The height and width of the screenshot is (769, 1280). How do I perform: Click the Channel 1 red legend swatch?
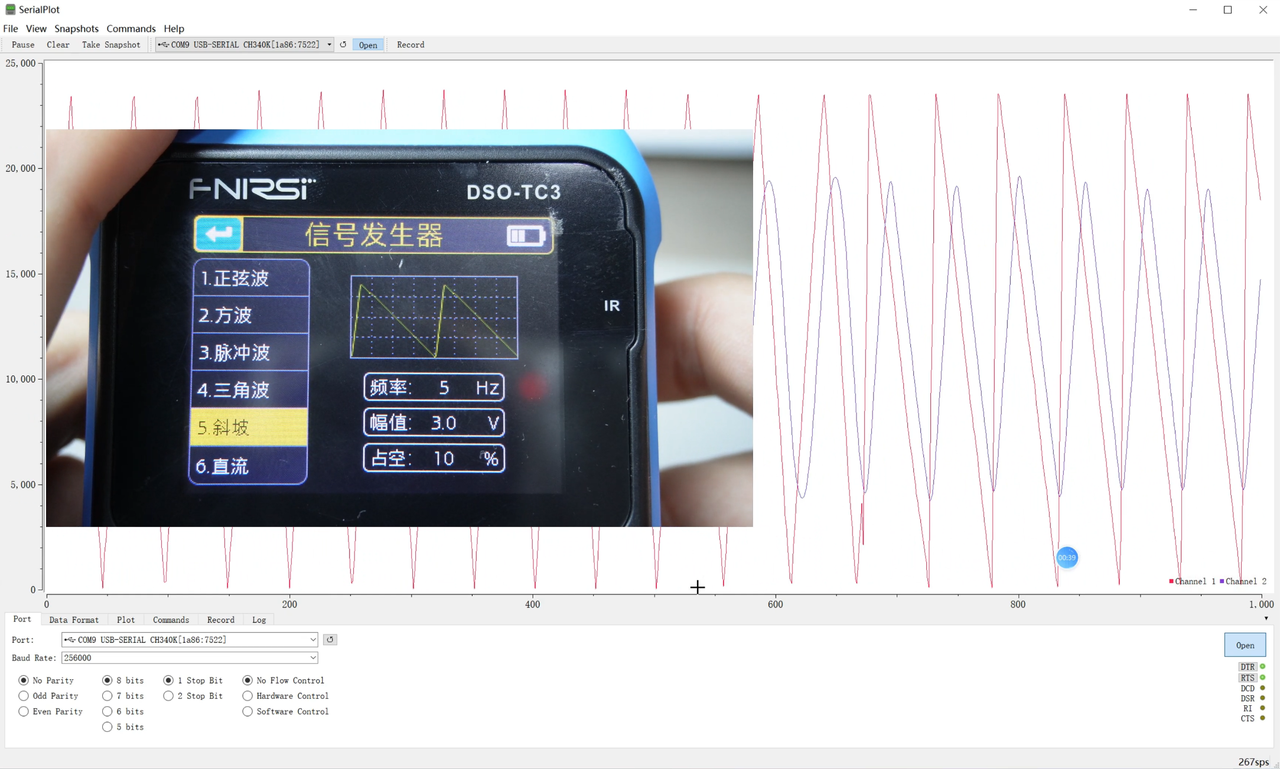(x=1172, y=581)
